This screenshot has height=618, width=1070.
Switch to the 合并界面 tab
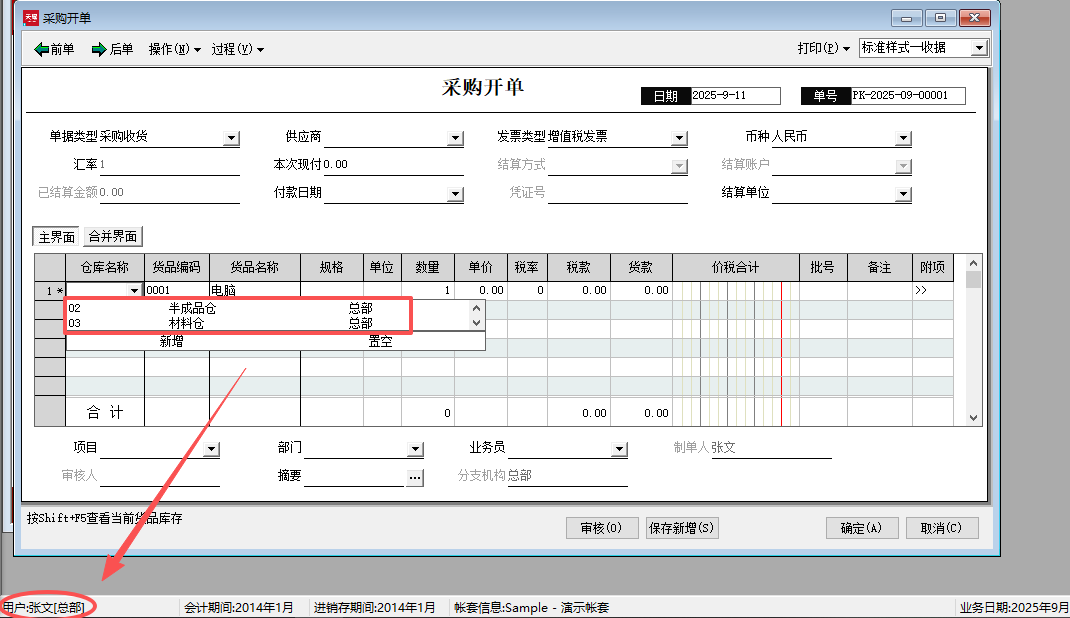pyautogui.click(x=113, y=237)
